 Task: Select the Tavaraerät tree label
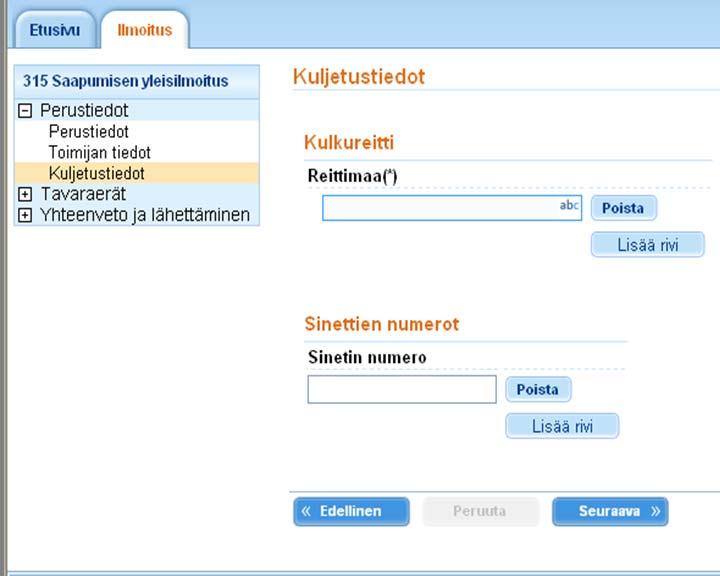[83, 194]
